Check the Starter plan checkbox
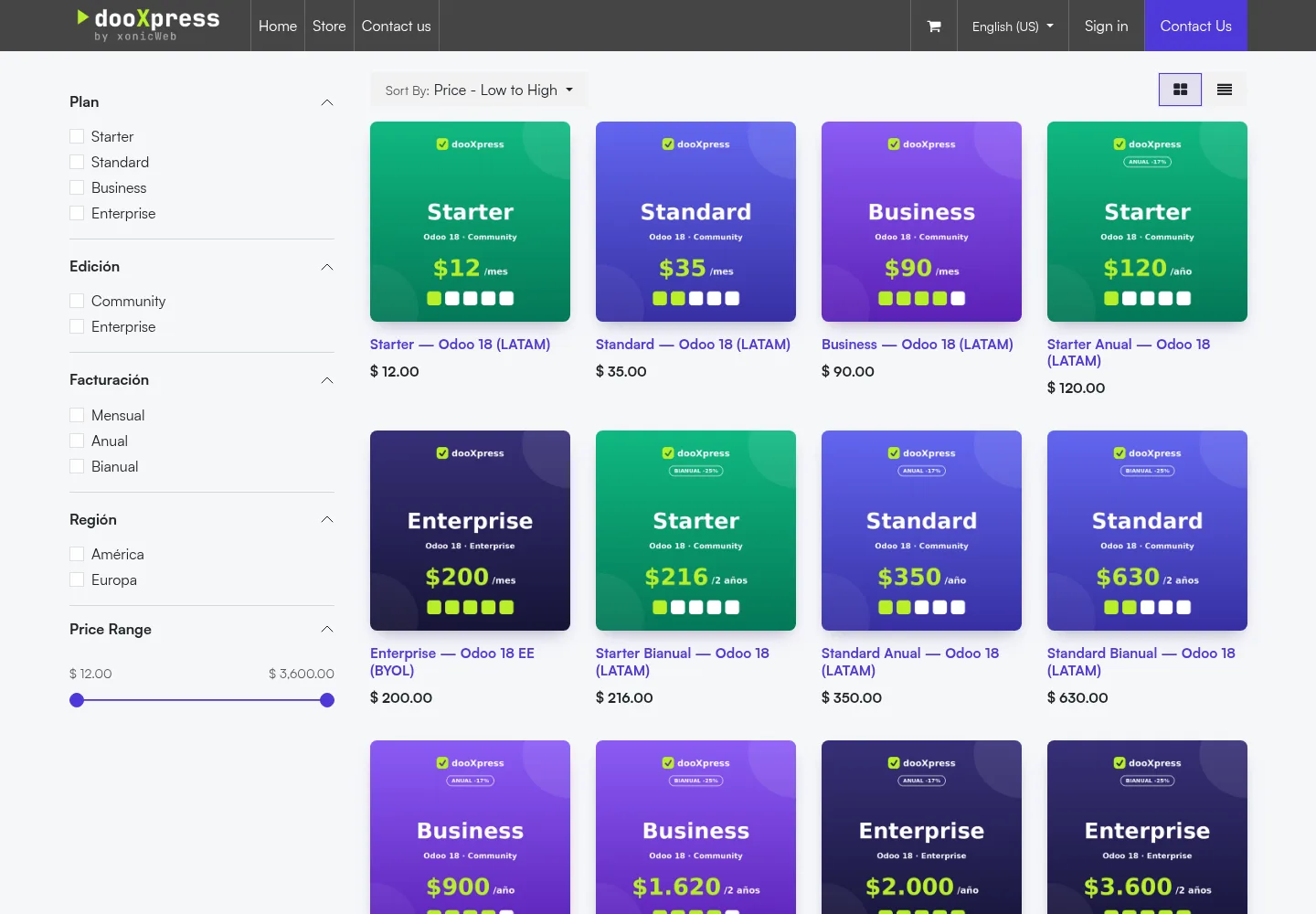Screen dimensions: 1316x914 point(77,137)
